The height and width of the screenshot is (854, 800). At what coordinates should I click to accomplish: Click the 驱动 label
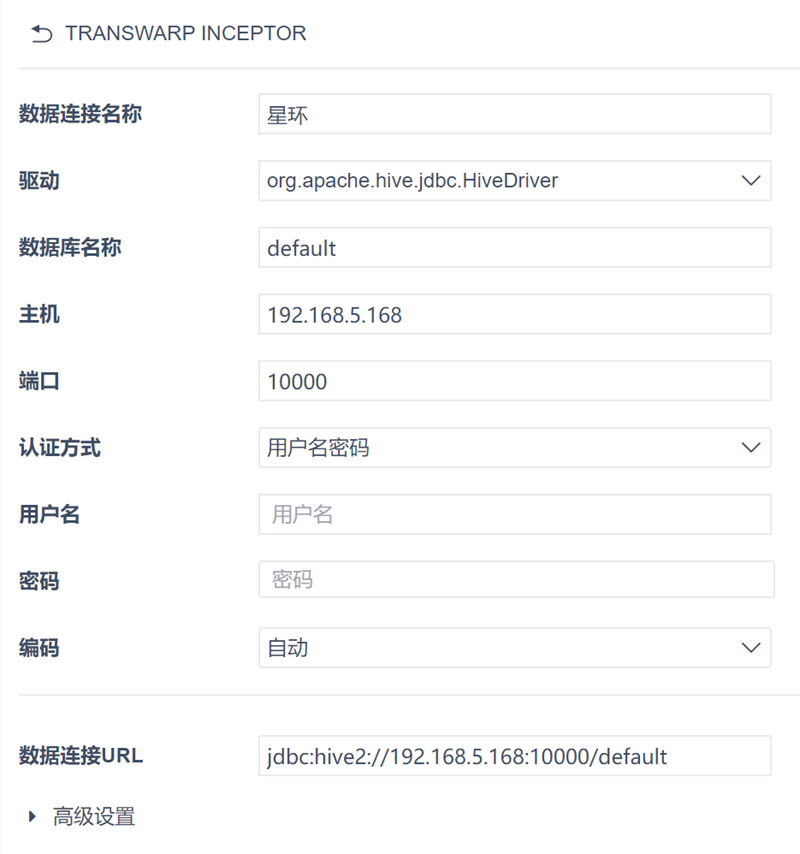[x=39, y=180]
